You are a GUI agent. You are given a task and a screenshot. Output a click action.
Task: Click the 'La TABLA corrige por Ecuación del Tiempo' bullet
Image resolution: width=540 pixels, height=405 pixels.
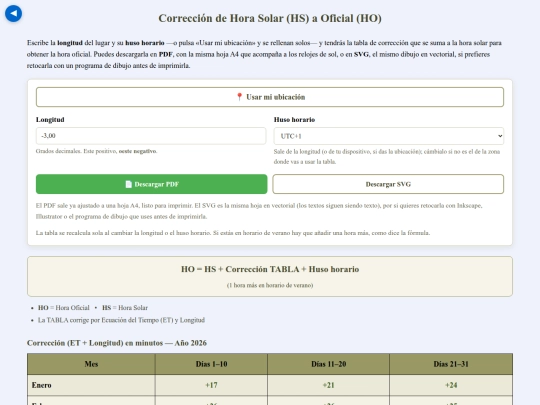pyautogui.click(x=121, y=320)
